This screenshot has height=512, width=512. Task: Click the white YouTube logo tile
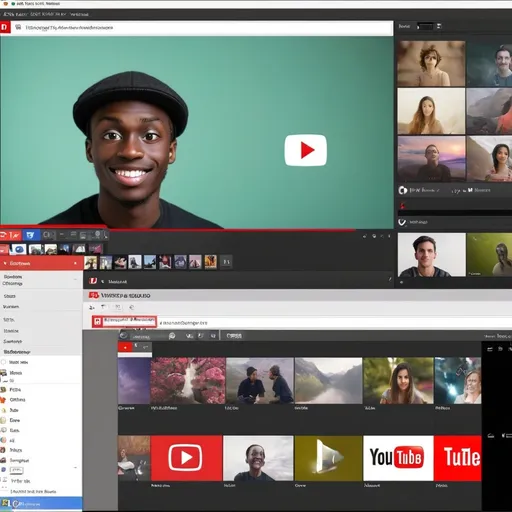coord(398,458)
